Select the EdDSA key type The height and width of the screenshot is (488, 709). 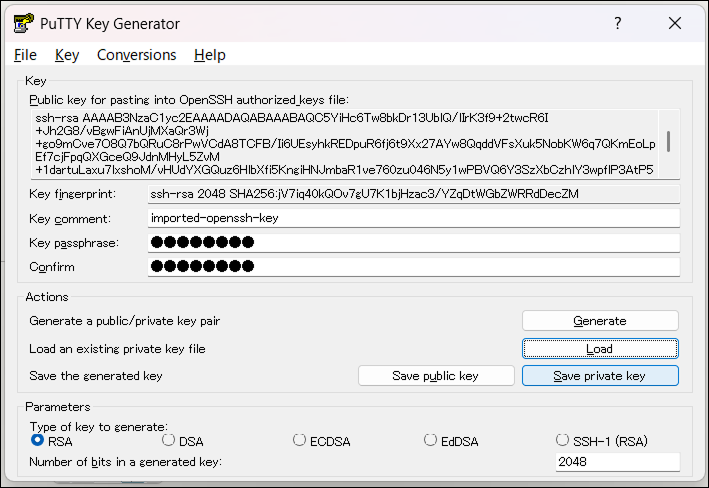pos(431,440)
